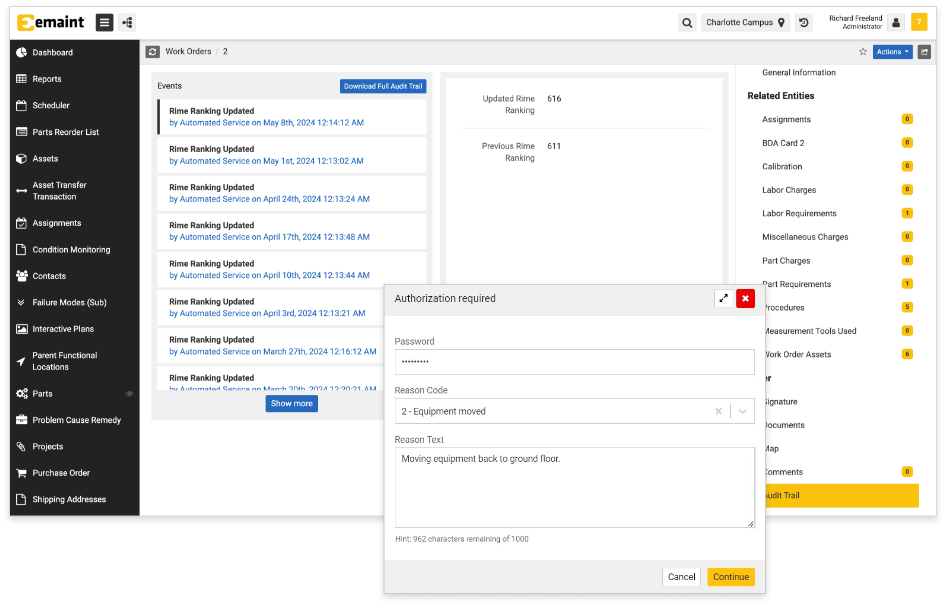This screenshot has height=606, width=946.
Task: Toggle the eye icon next to Parts
Action: click(129, 394)
